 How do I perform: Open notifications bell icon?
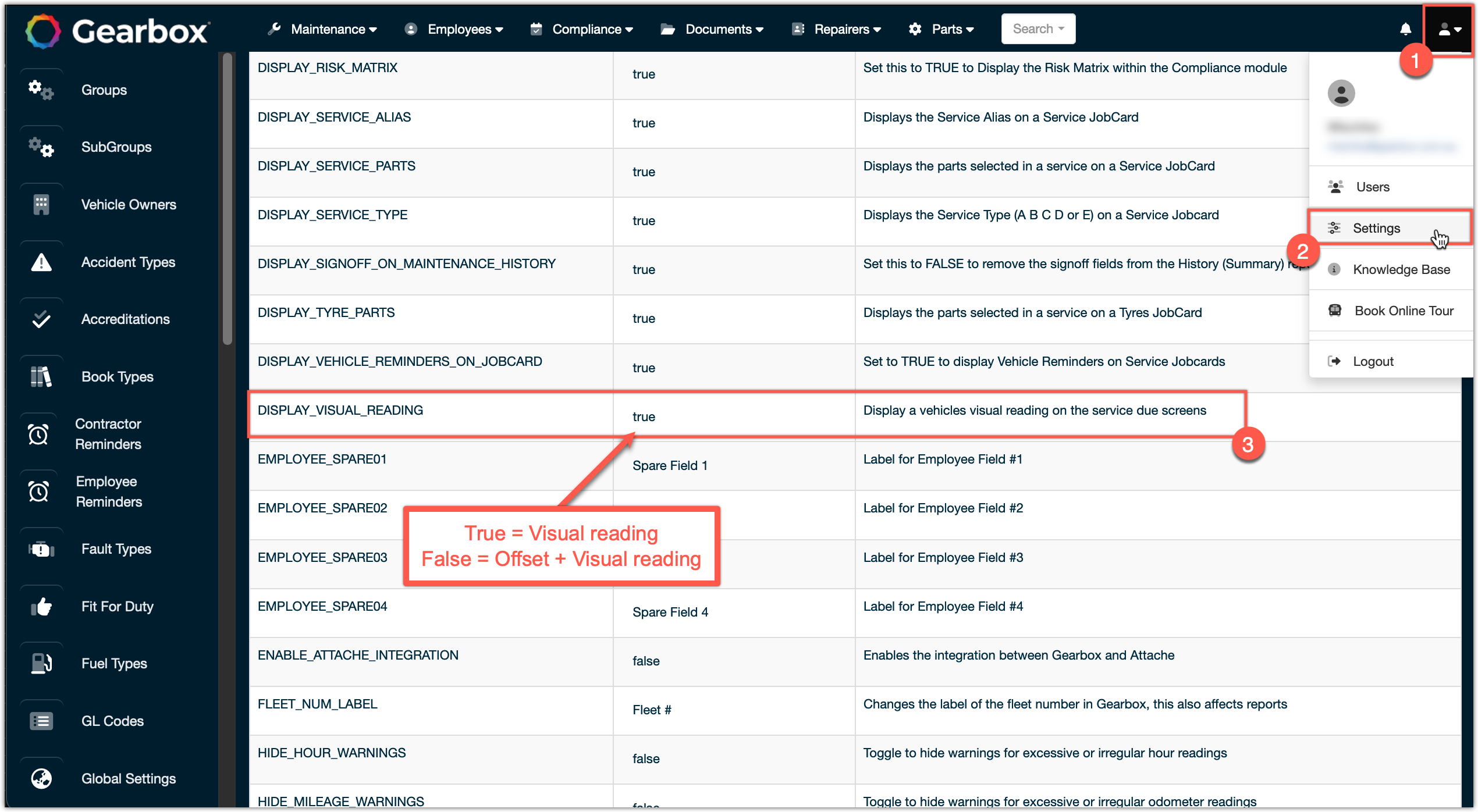[x=1406, y=29]
